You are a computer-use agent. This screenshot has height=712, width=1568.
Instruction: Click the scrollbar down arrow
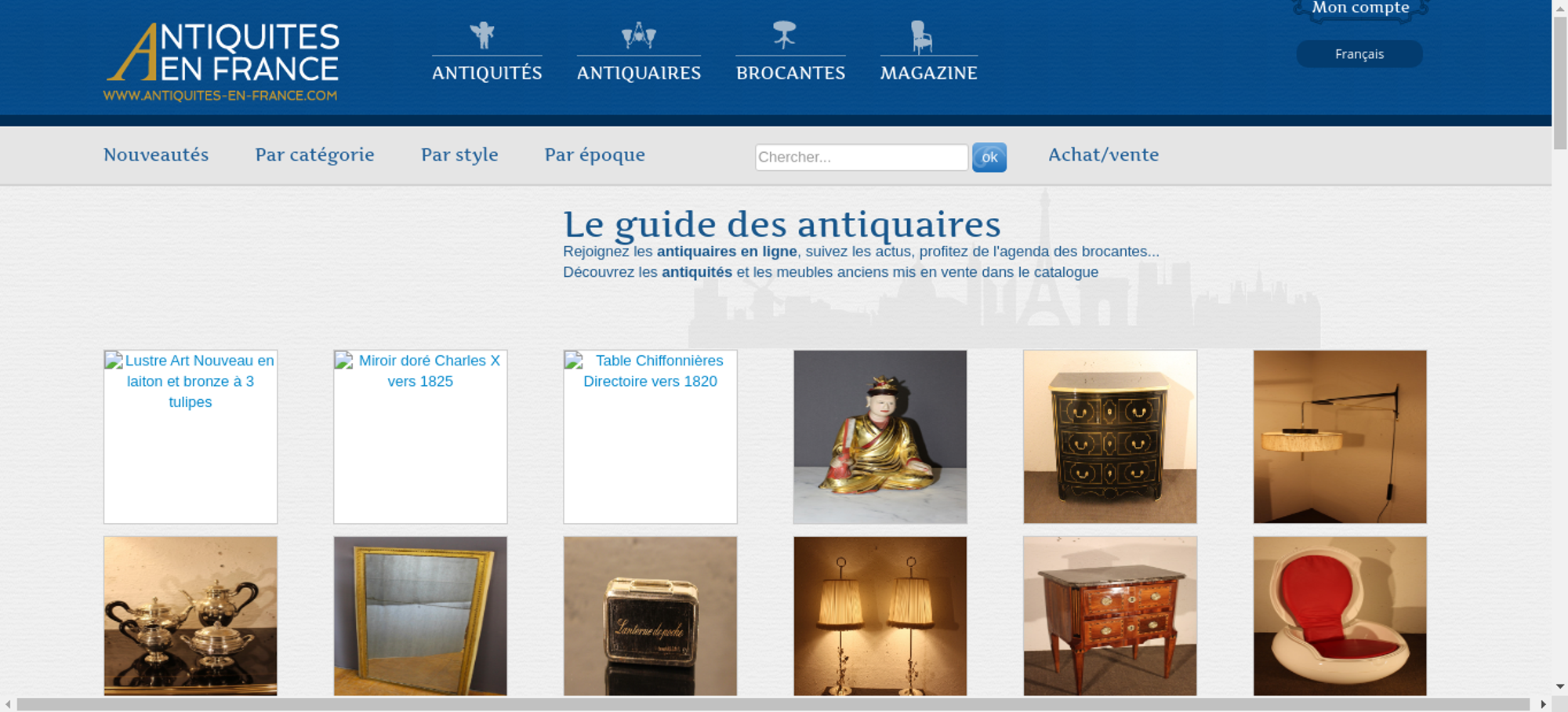[1559, 686]
